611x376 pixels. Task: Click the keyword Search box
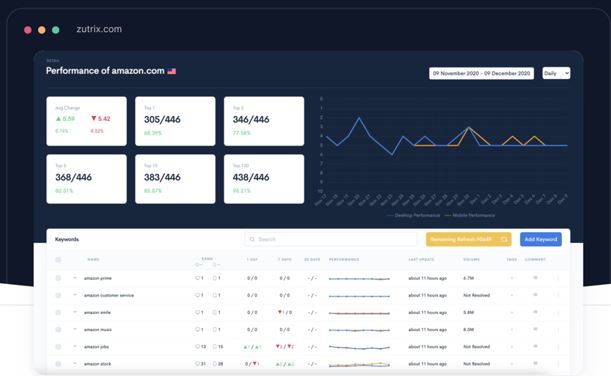[331, 239]
